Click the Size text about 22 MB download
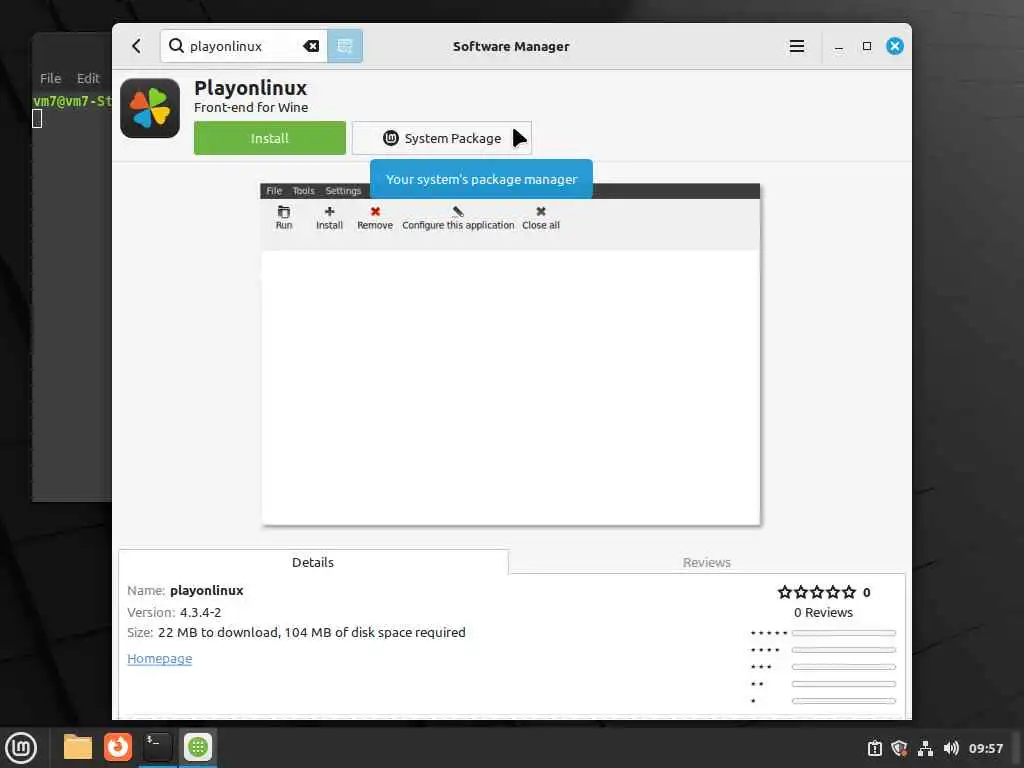 tap(296, 632)
